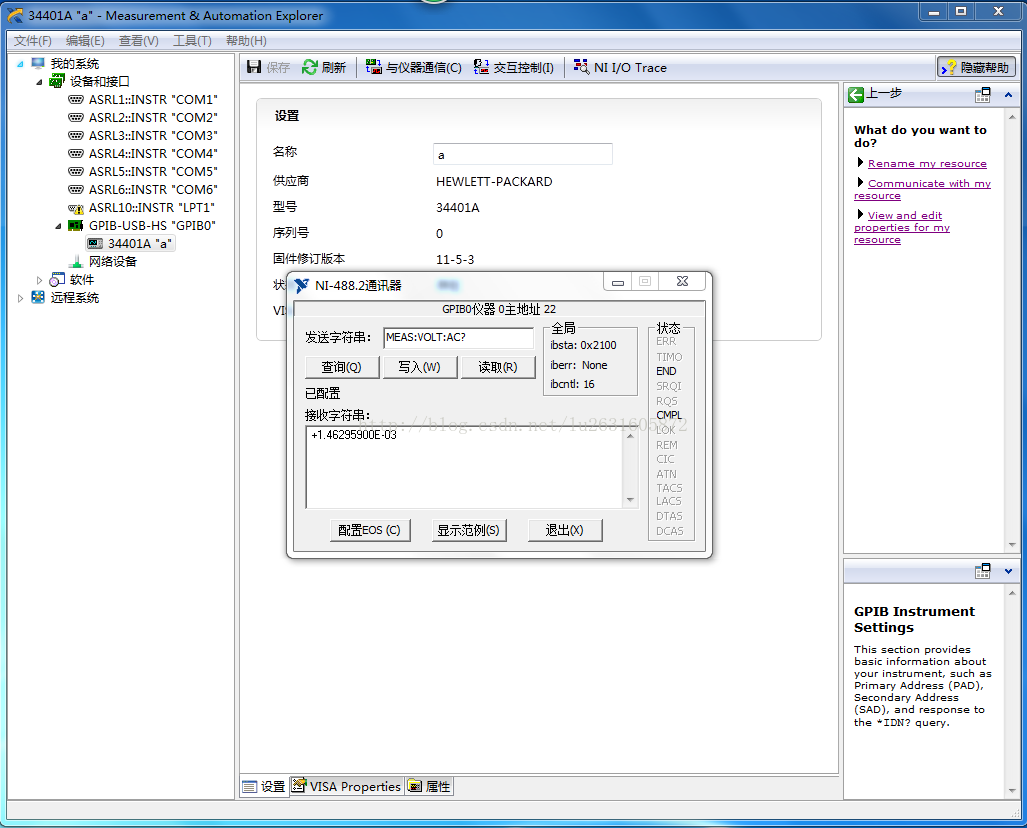1027x828 pixels.
Task: Click the 隐藏帮助 hide help button
Action: coord(977,67)
